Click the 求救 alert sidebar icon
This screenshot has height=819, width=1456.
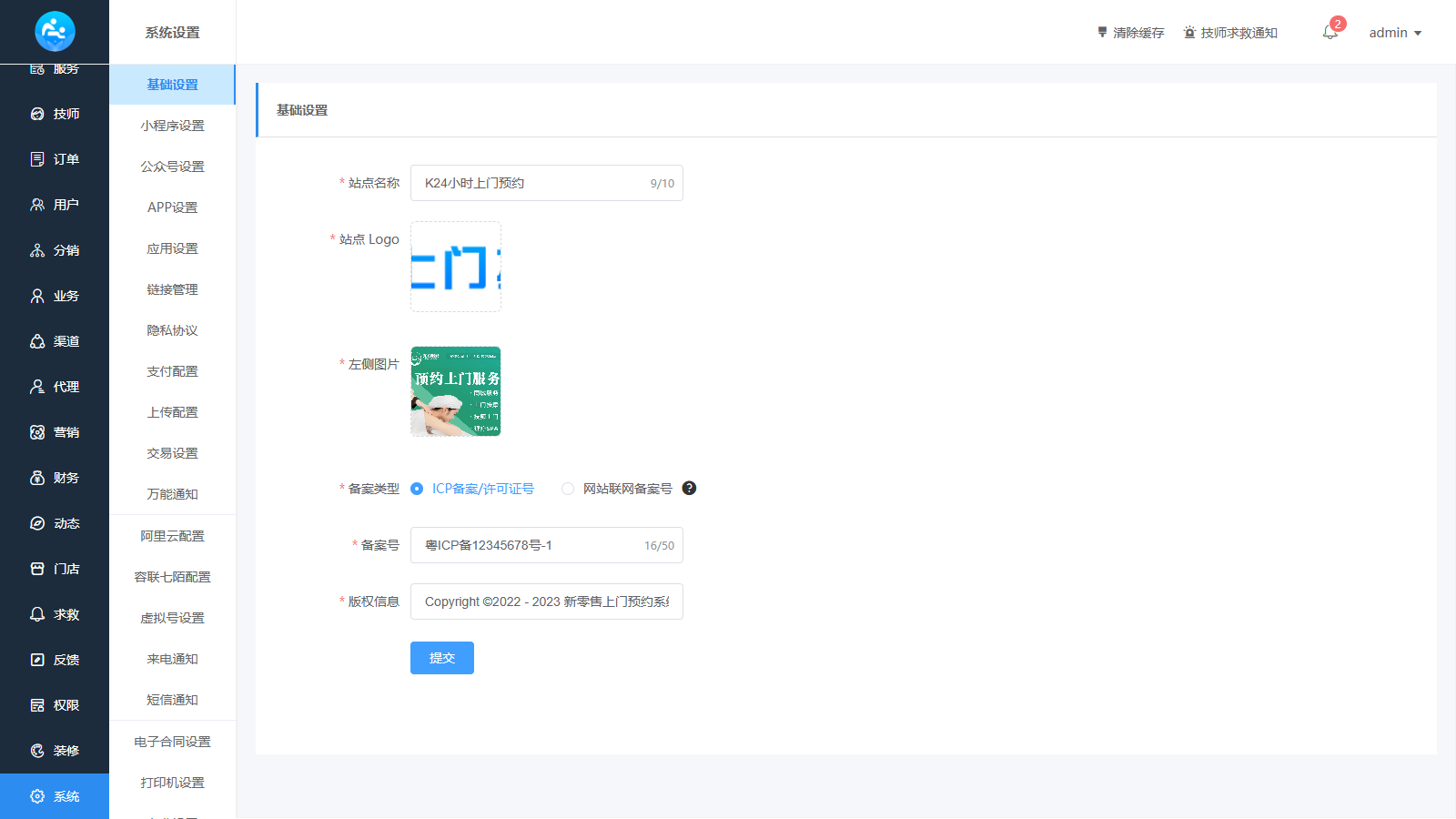coord(37,614)
